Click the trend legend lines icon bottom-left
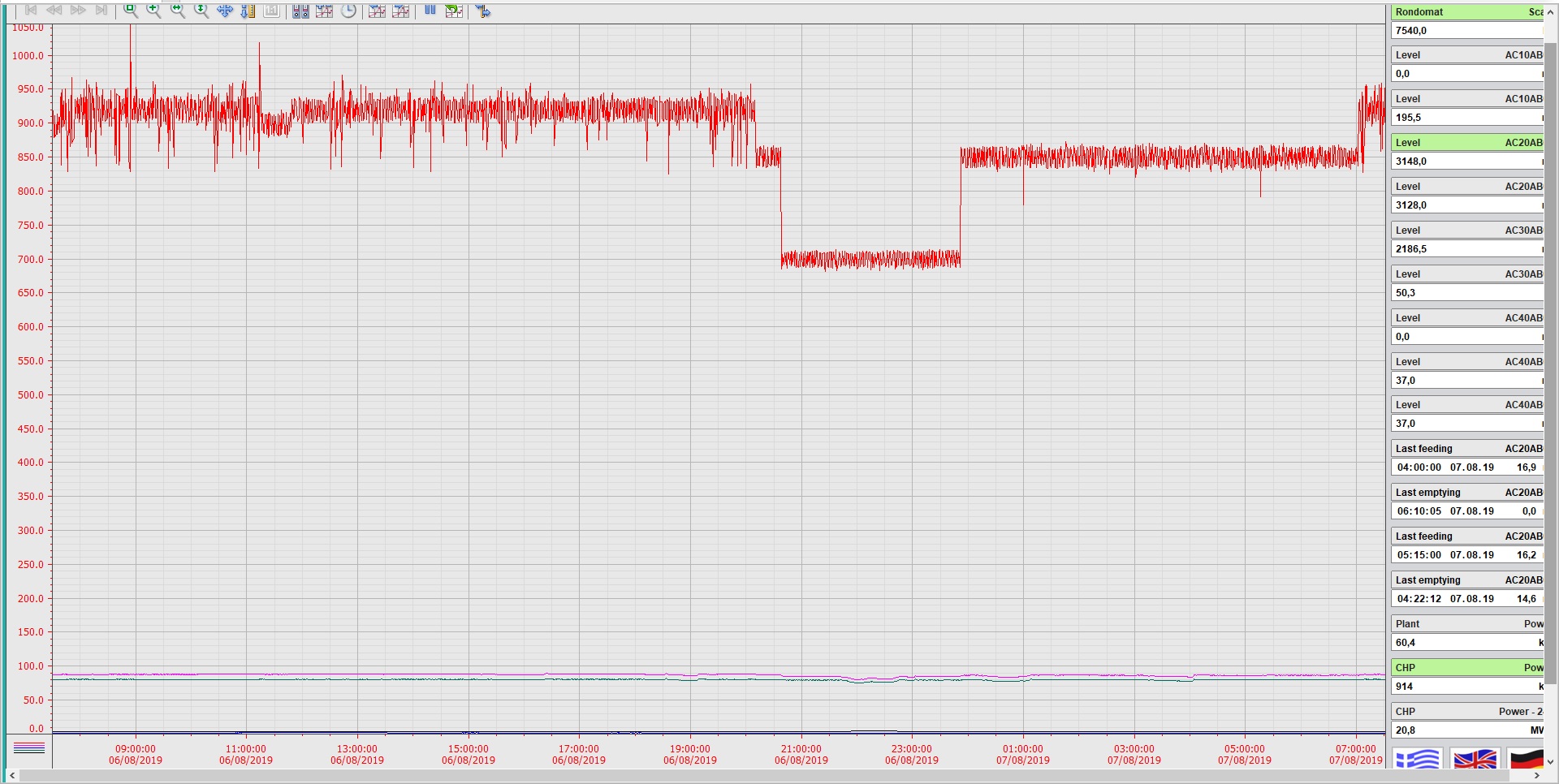This screenshot has height=784, width=1559. coord(29,748)
